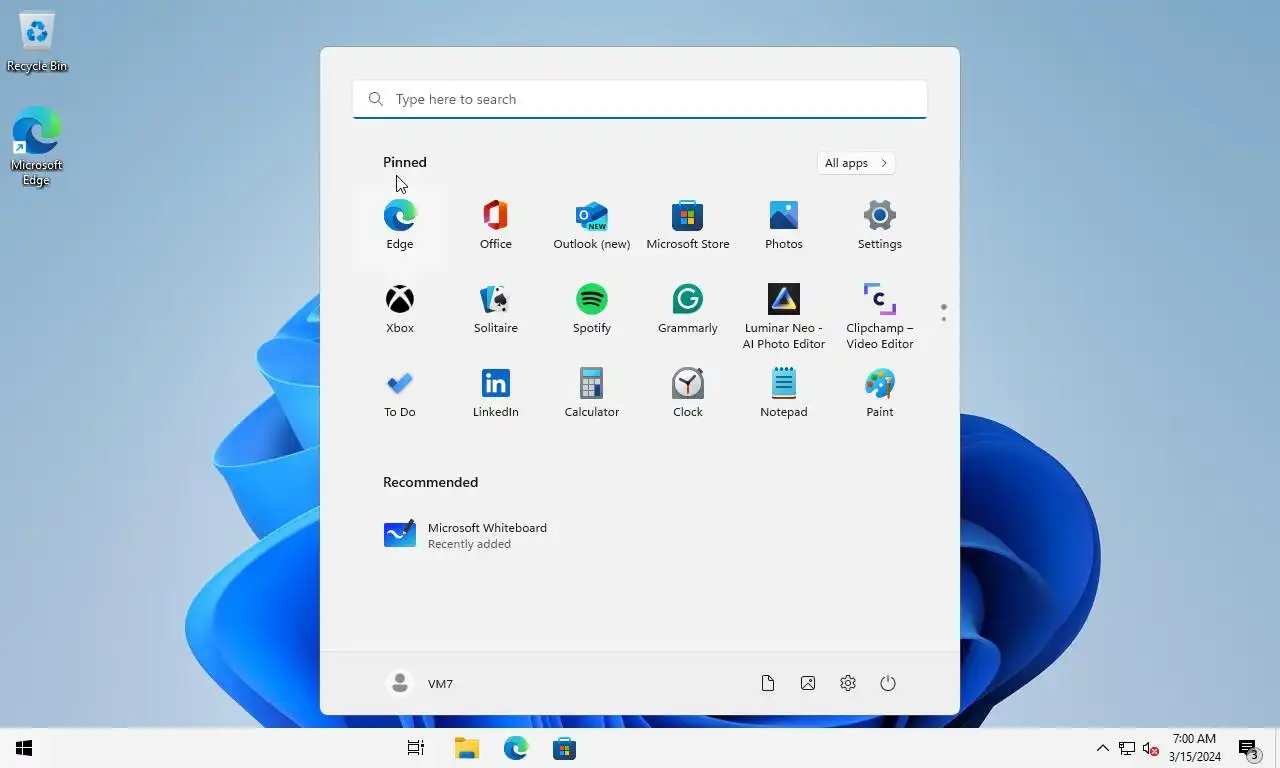Open Task View on the taskbar

pos(416,748)
